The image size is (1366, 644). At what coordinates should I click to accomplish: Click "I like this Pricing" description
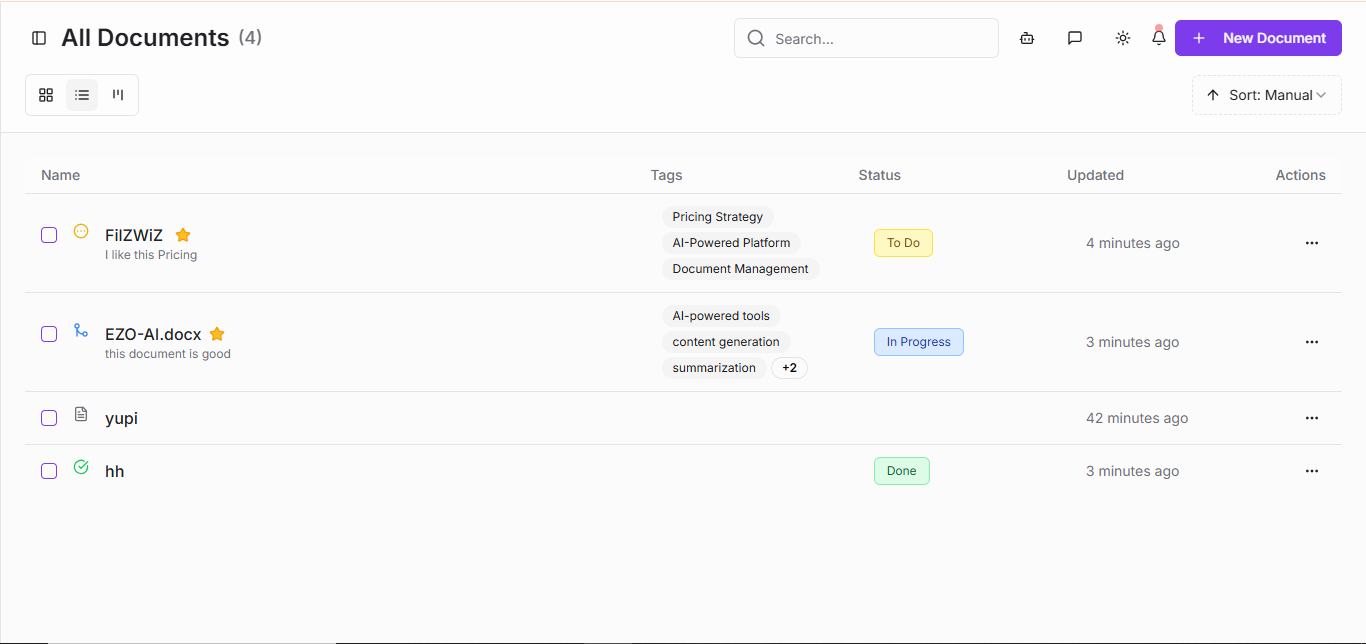click(x=151, y=255)
